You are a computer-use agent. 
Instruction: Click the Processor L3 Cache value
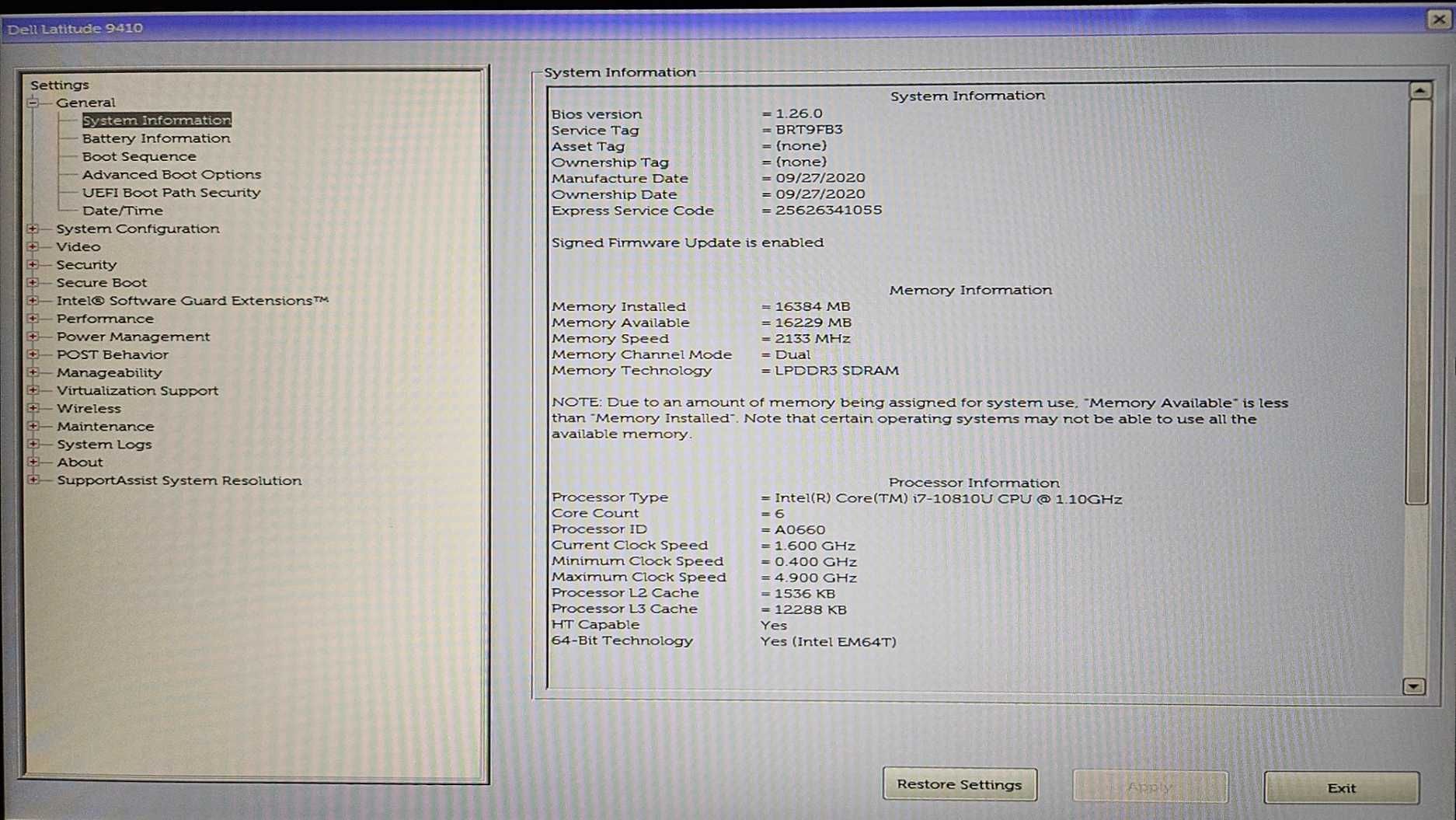pos(810,609)
